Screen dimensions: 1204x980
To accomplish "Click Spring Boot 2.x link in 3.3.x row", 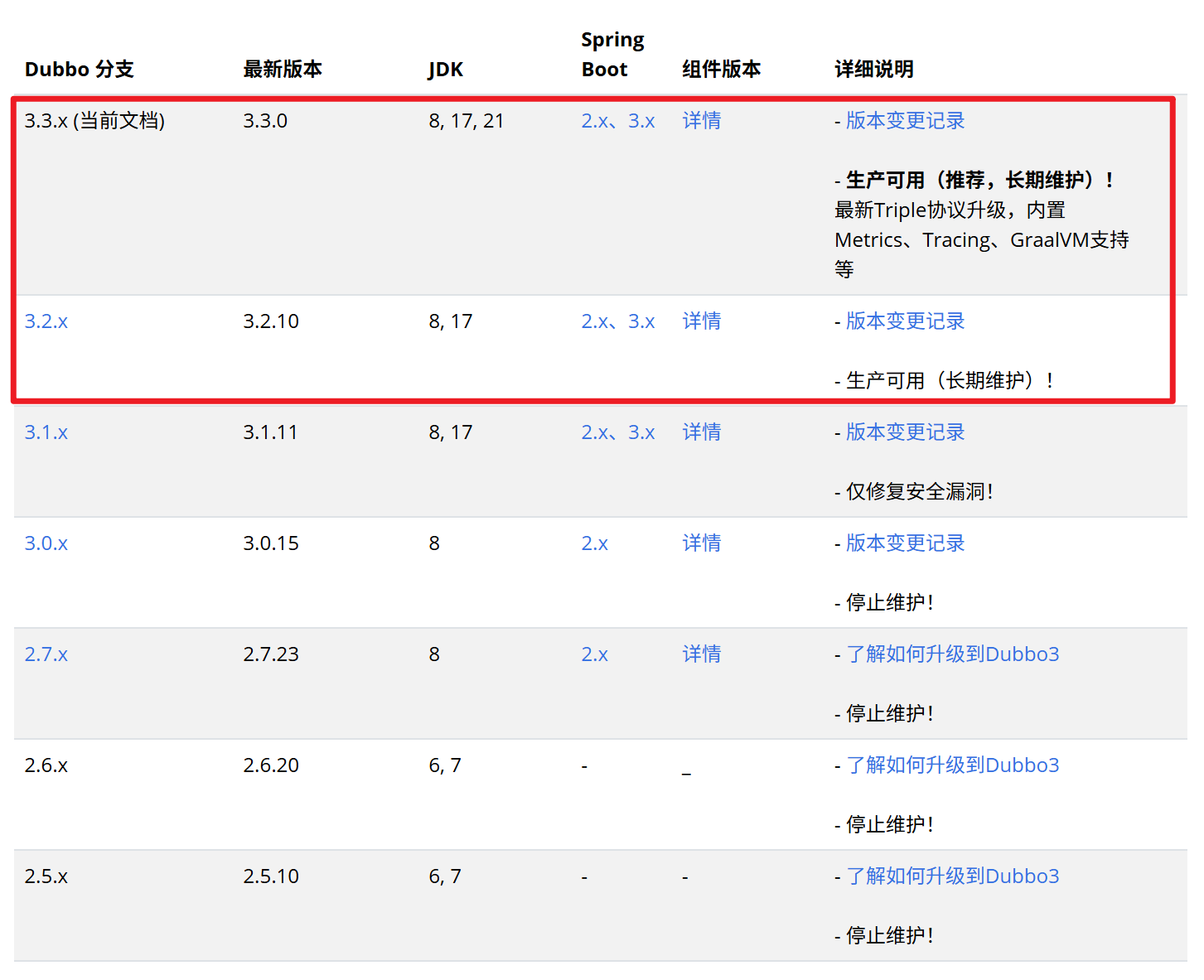I will click(594, 121).
